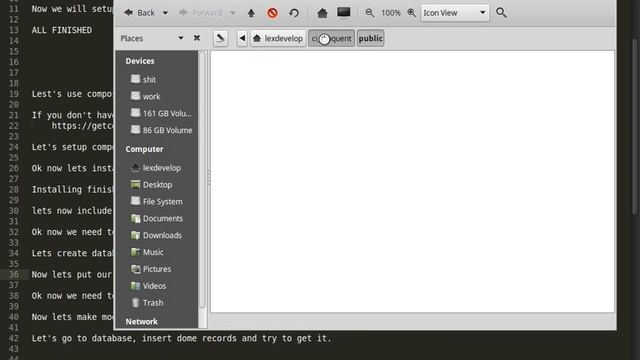The width and height of the screenshot is (640, 360).
Task: Click the editor window vertical scrollbar
Action: (x=635, y=127)
